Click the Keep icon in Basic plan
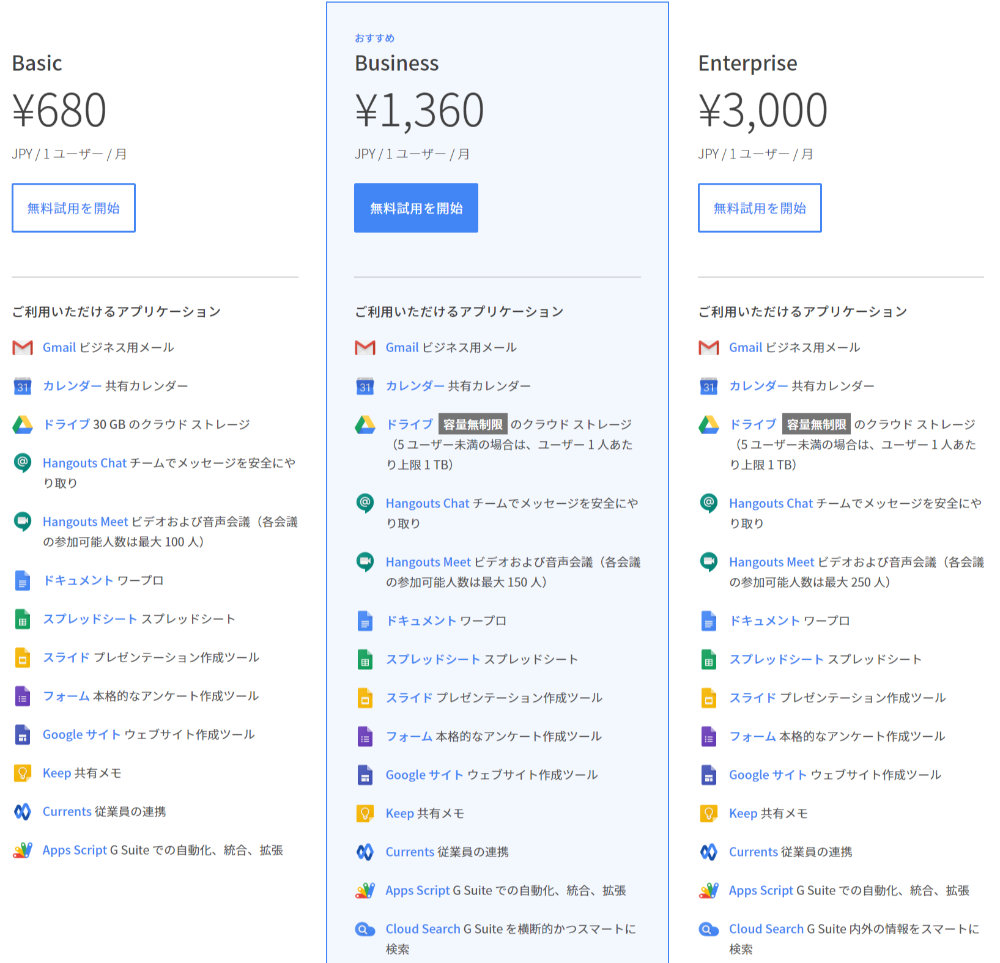The image size is (1000, 963). [x=22, y=774]
